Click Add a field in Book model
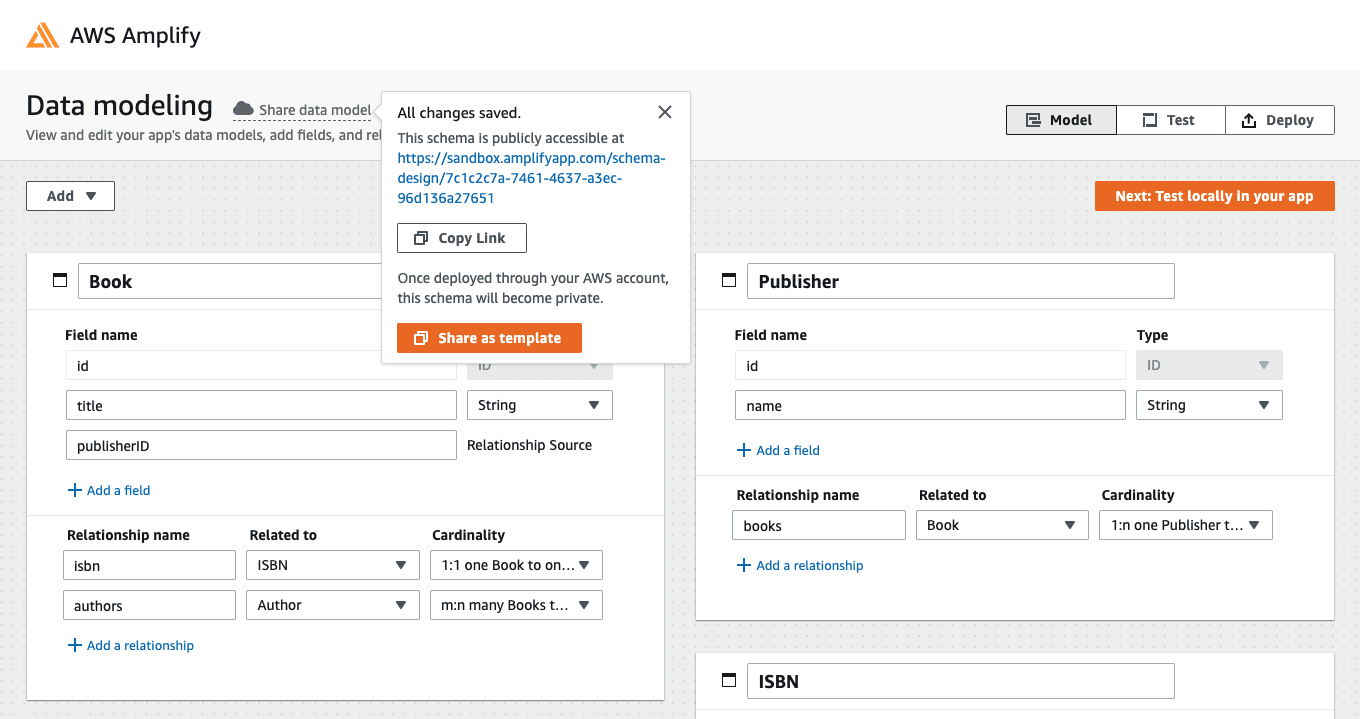This screenshot has height=719, width=1360. click(x=118, y=490)
